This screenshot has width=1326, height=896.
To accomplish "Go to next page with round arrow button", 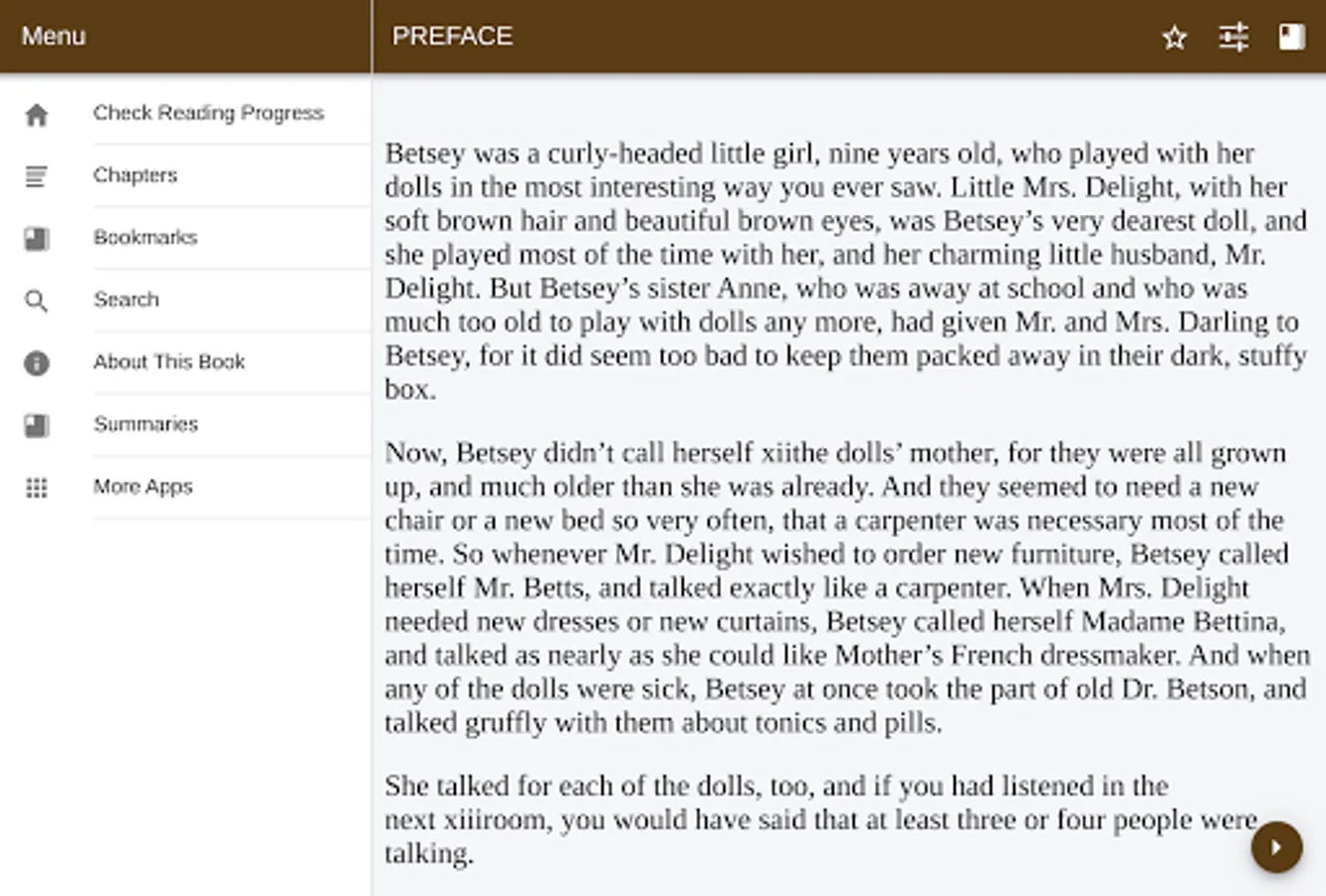I will click(x=1276, y=847).
